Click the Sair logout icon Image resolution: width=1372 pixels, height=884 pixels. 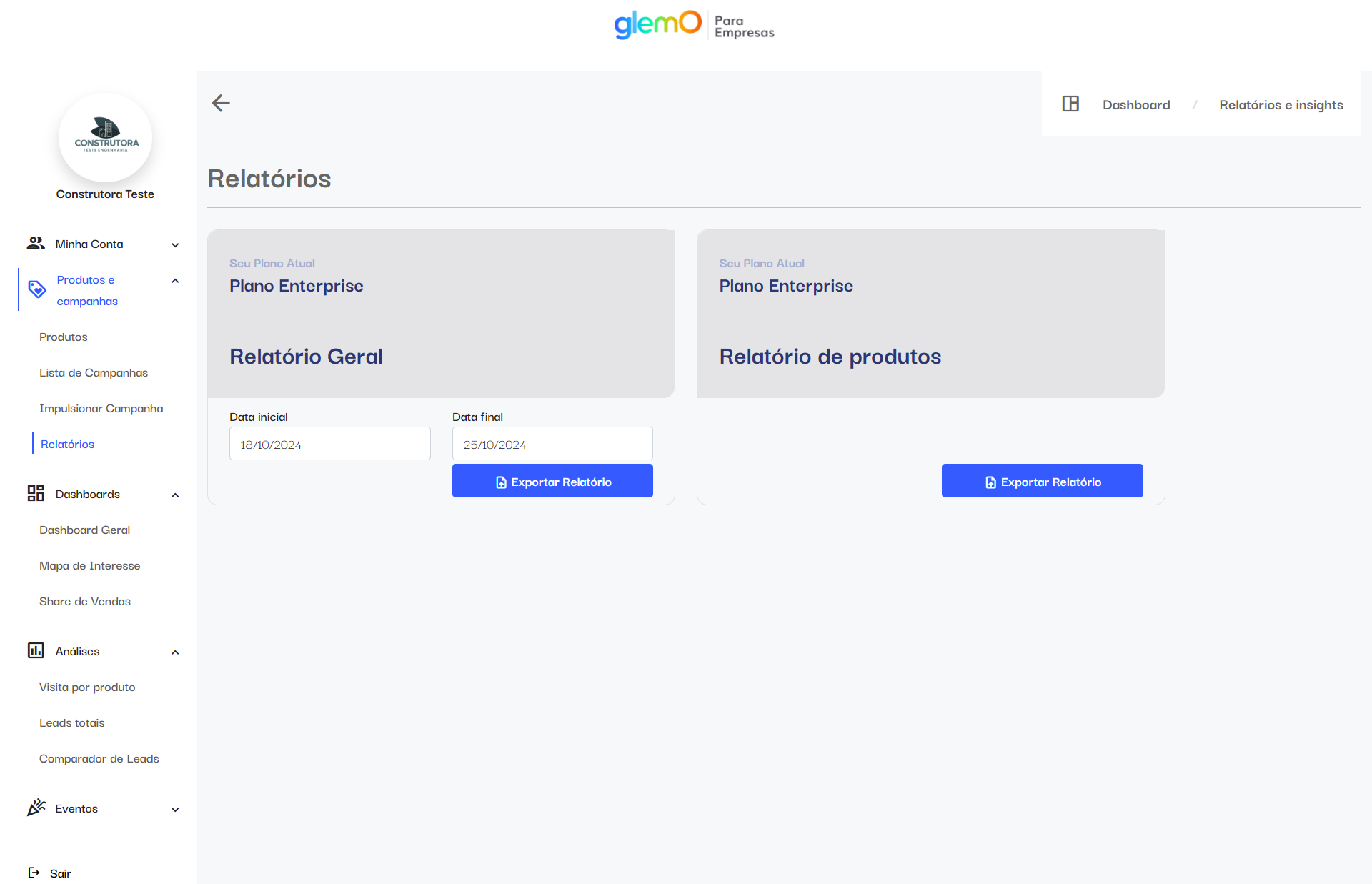pos(34,873)
